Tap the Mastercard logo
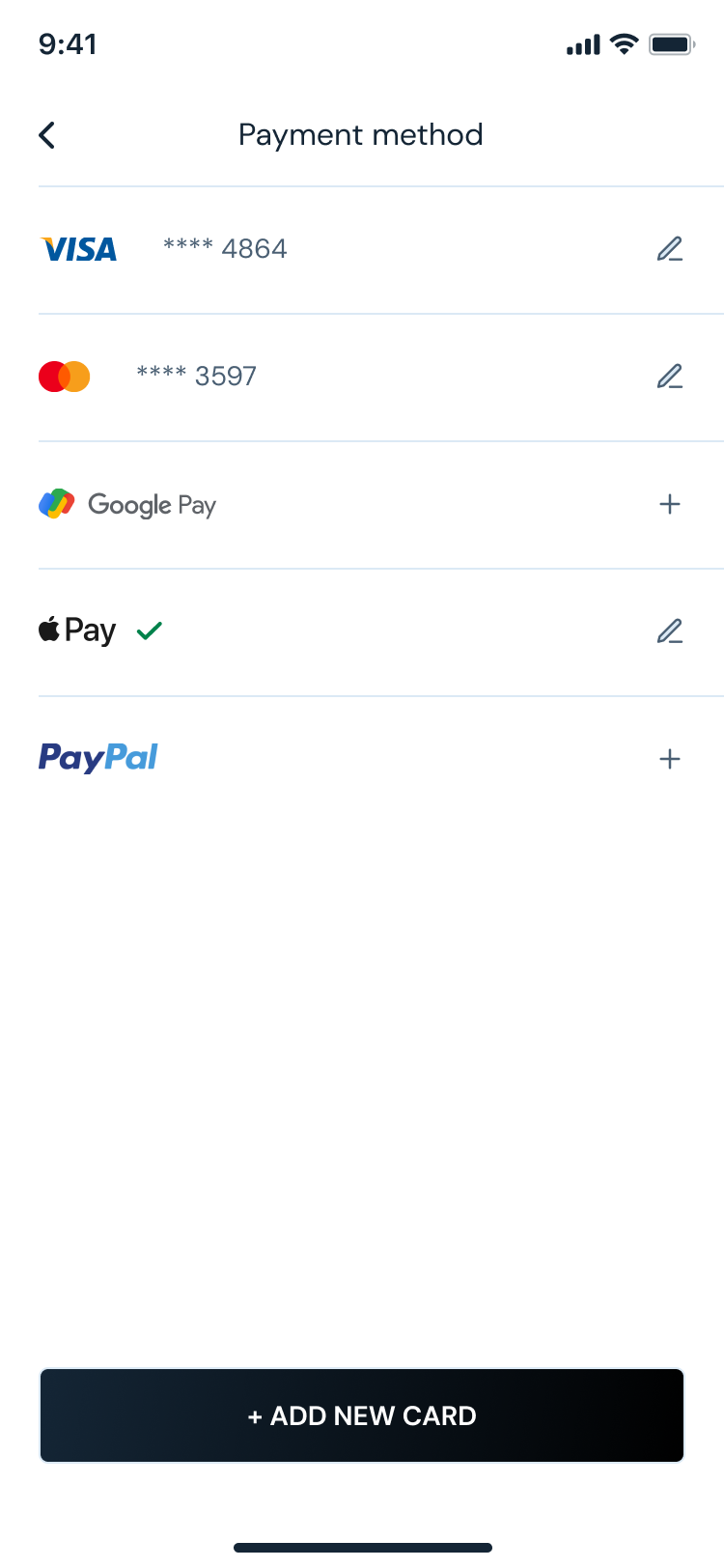The image size is (724, 1568). pos(65,377)
